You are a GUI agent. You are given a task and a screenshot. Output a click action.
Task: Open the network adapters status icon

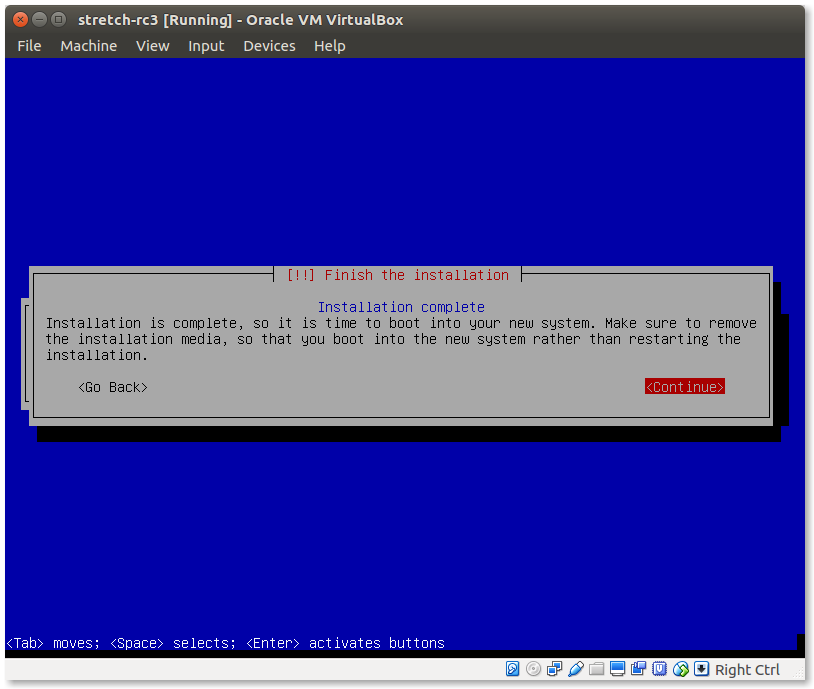click(554, 669)
